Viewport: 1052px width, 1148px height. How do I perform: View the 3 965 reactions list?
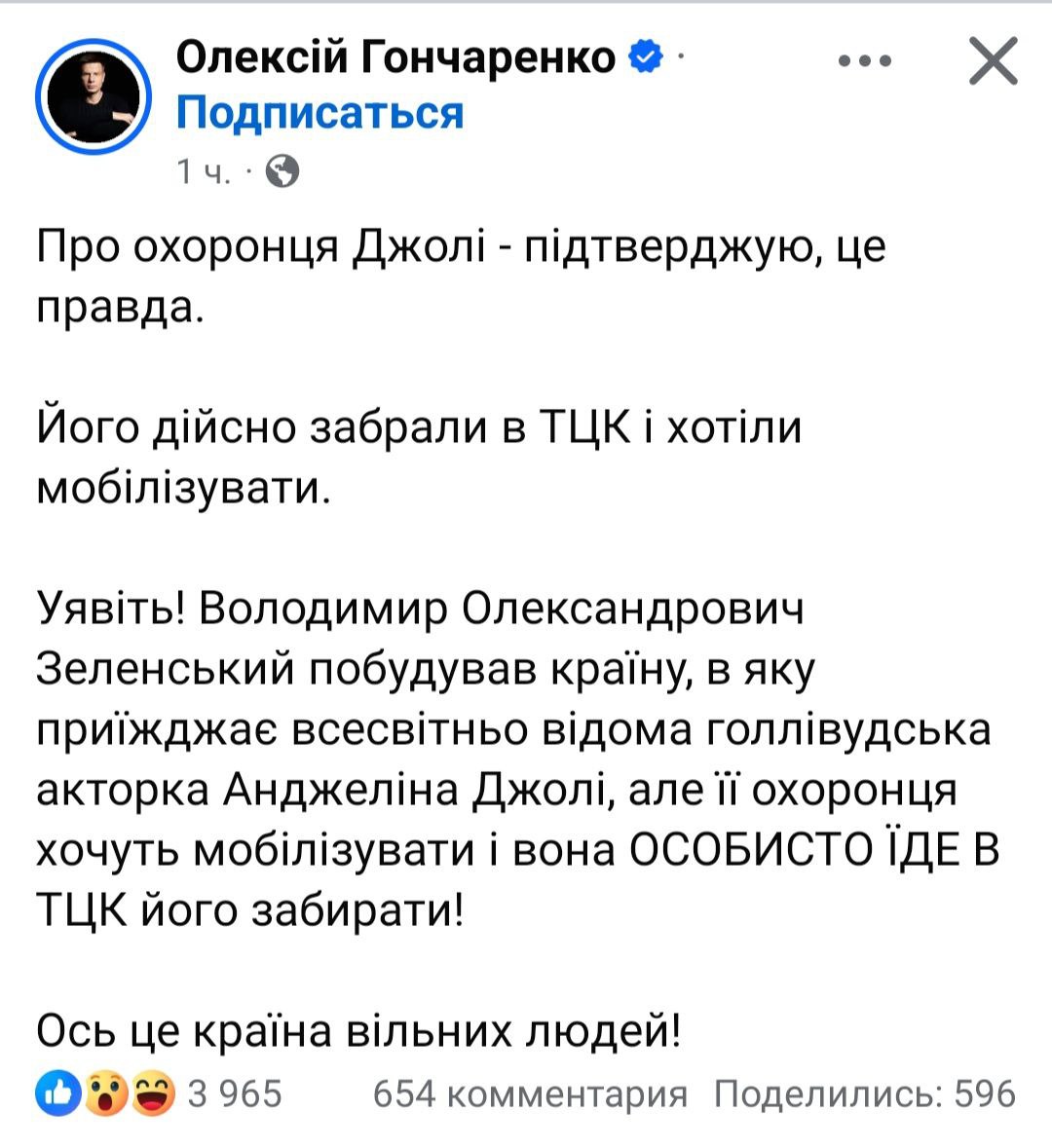tap(234, 1093)
